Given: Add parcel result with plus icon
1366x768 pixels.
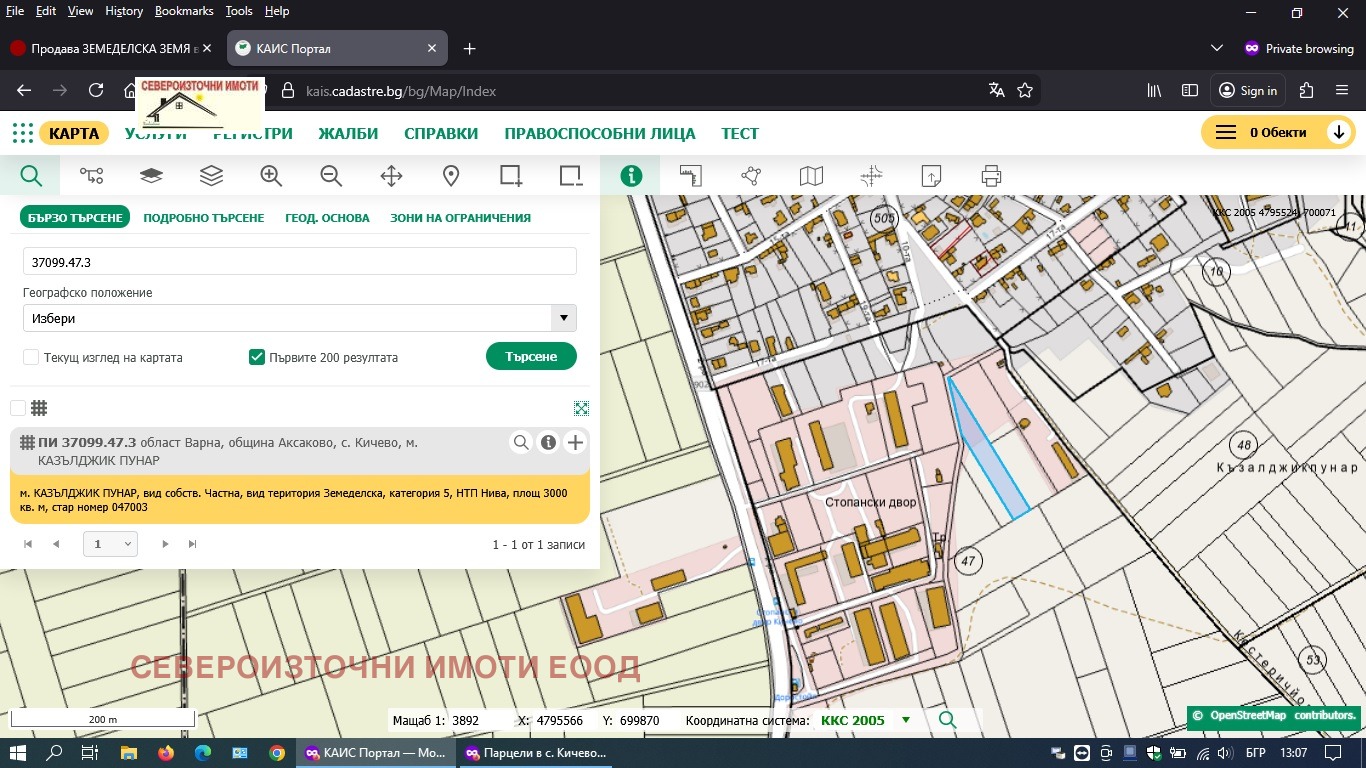Looking at the screenshot, I should 575,443.
